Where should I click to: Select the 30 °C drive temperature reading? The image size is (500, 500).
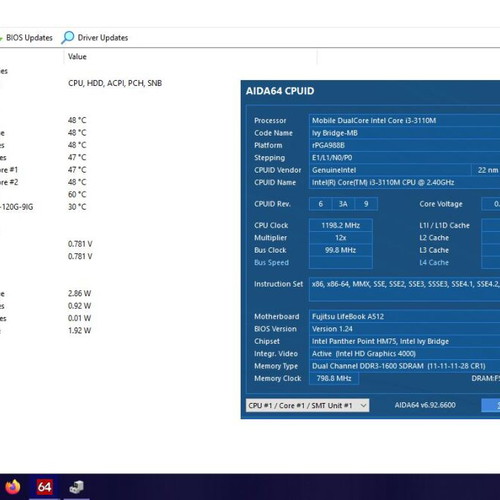[x=77, y=207]
